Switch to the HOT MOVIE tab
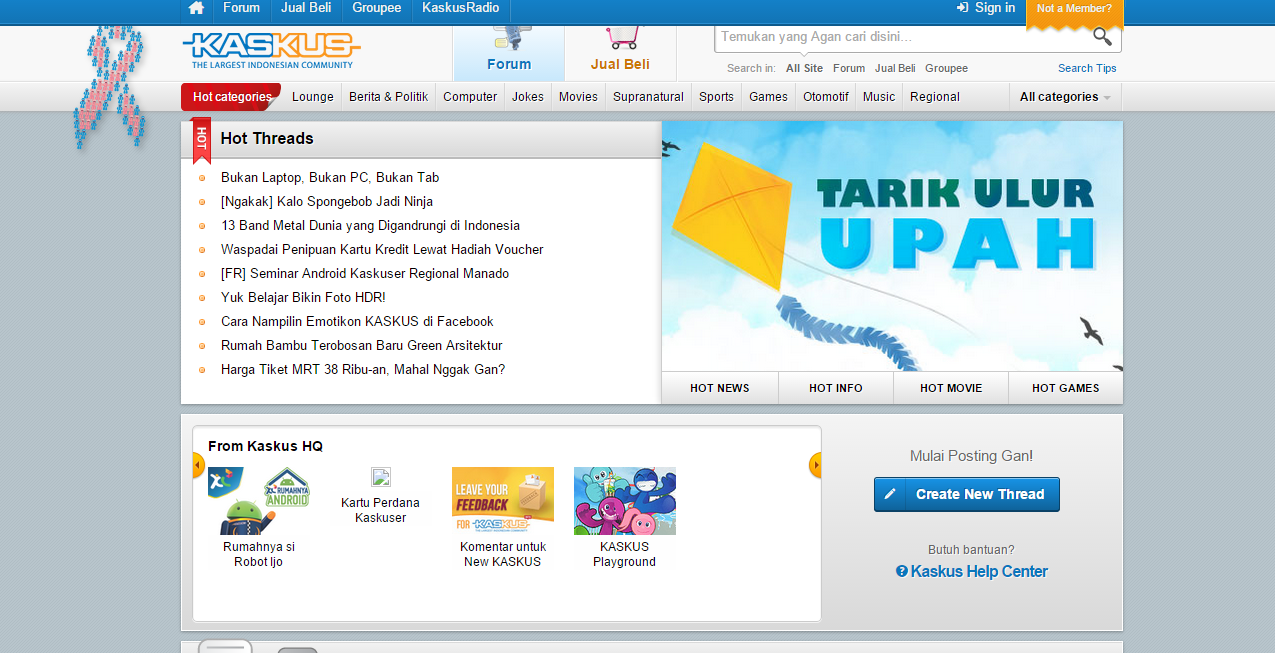The image size is (1275, 653). pyautogui.click(x=951, y=388)
